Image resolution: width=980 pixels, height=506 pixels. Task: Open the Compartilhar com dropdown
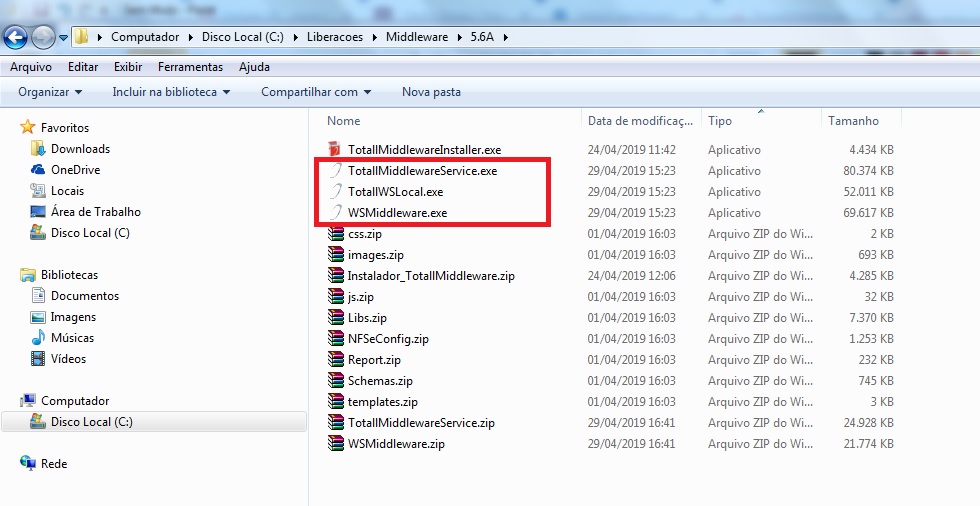(x=316, y=92)
